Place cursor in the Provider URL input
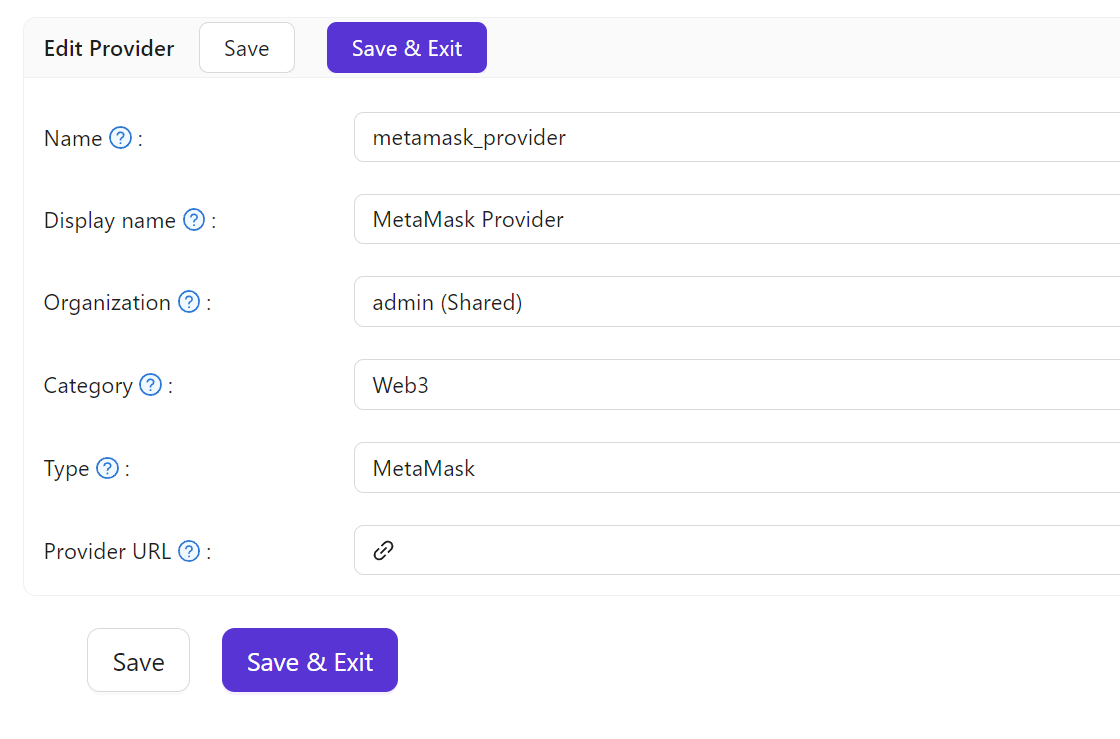Image resolution: width=1120 pixels, height=739 pixels. click(x=700, y=550)
